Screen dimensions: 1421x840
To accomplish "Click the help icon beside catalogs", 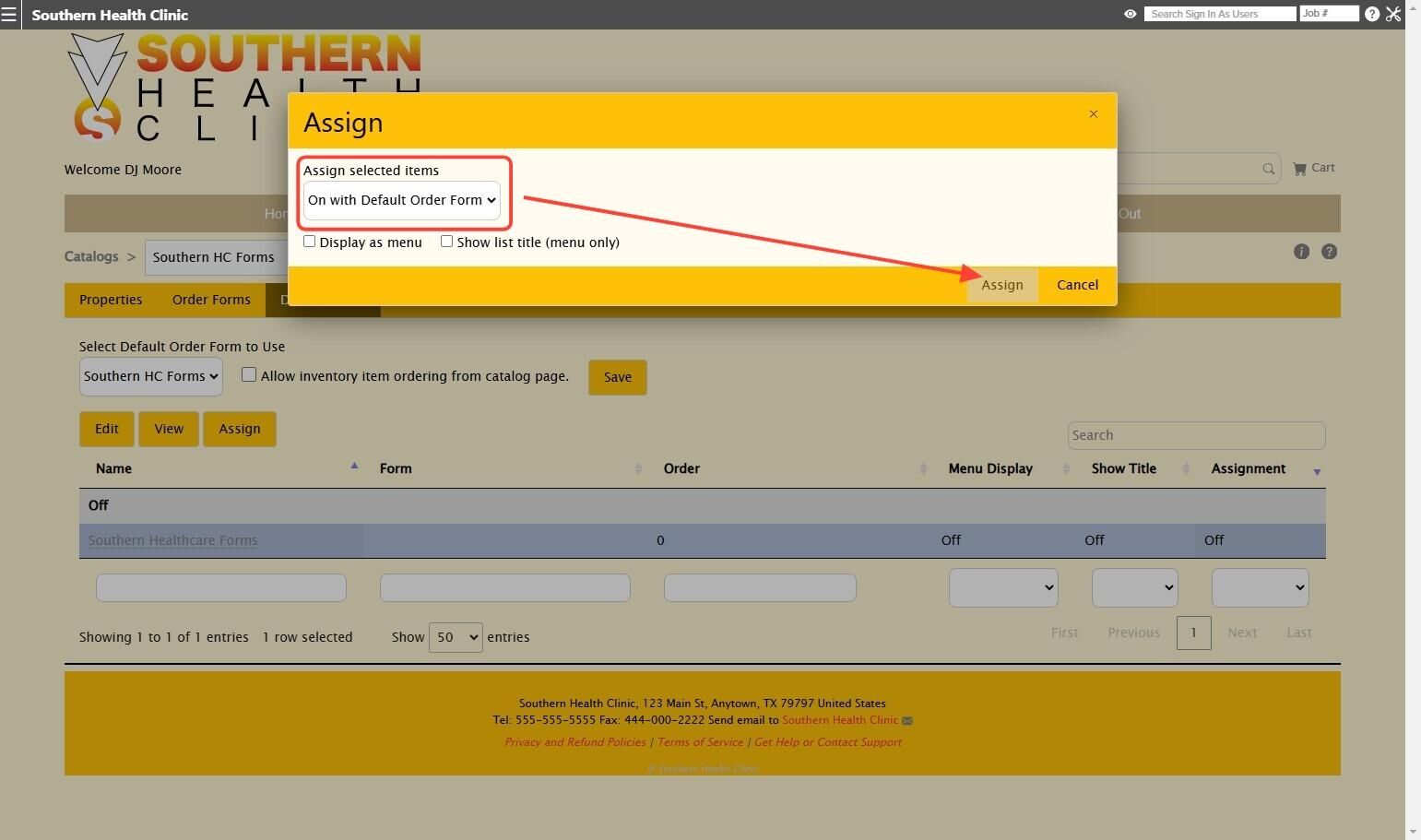I will click(1329, 252).
